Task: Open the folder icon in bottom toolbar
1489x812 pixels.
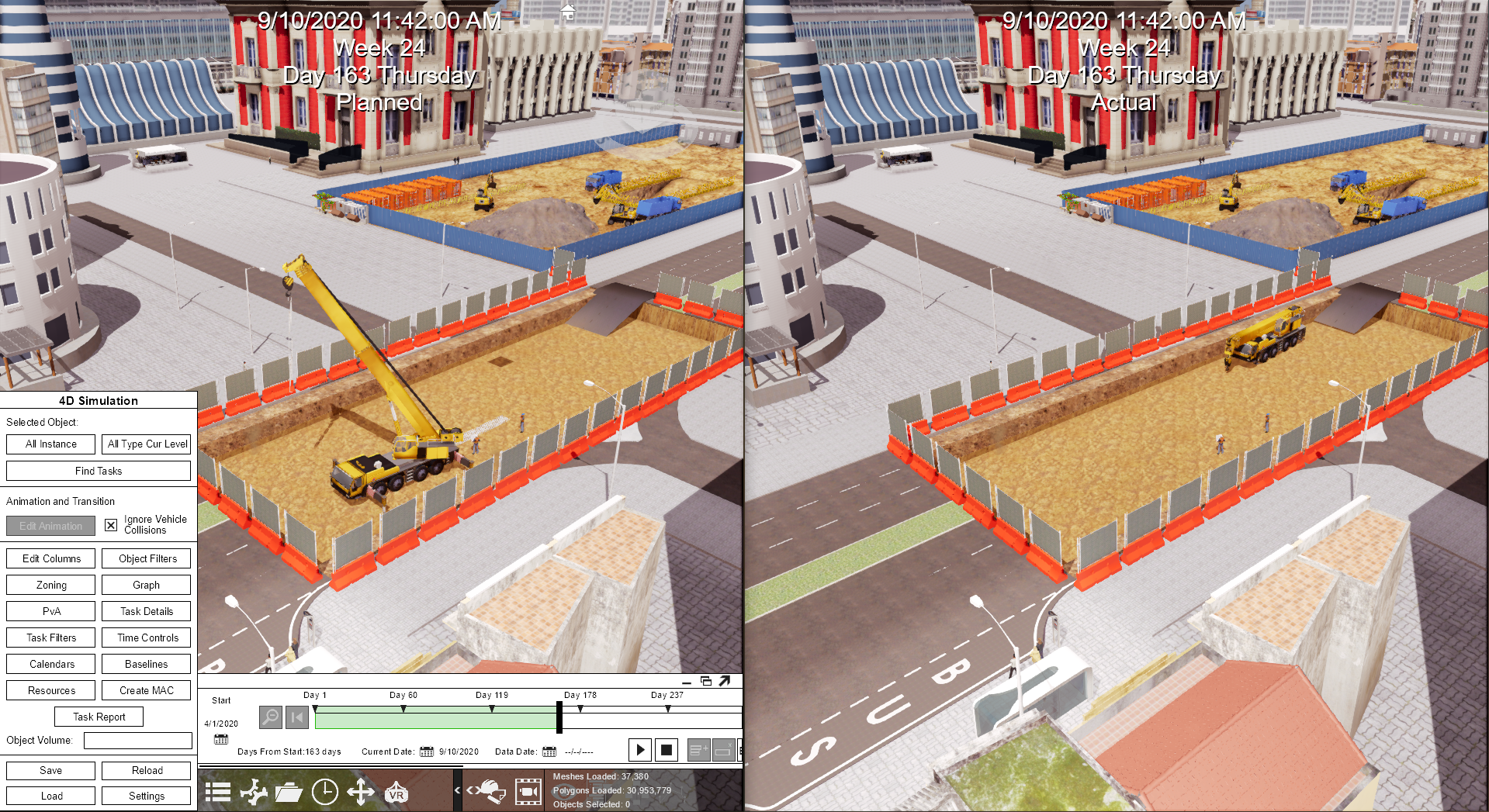Action: 289,792
